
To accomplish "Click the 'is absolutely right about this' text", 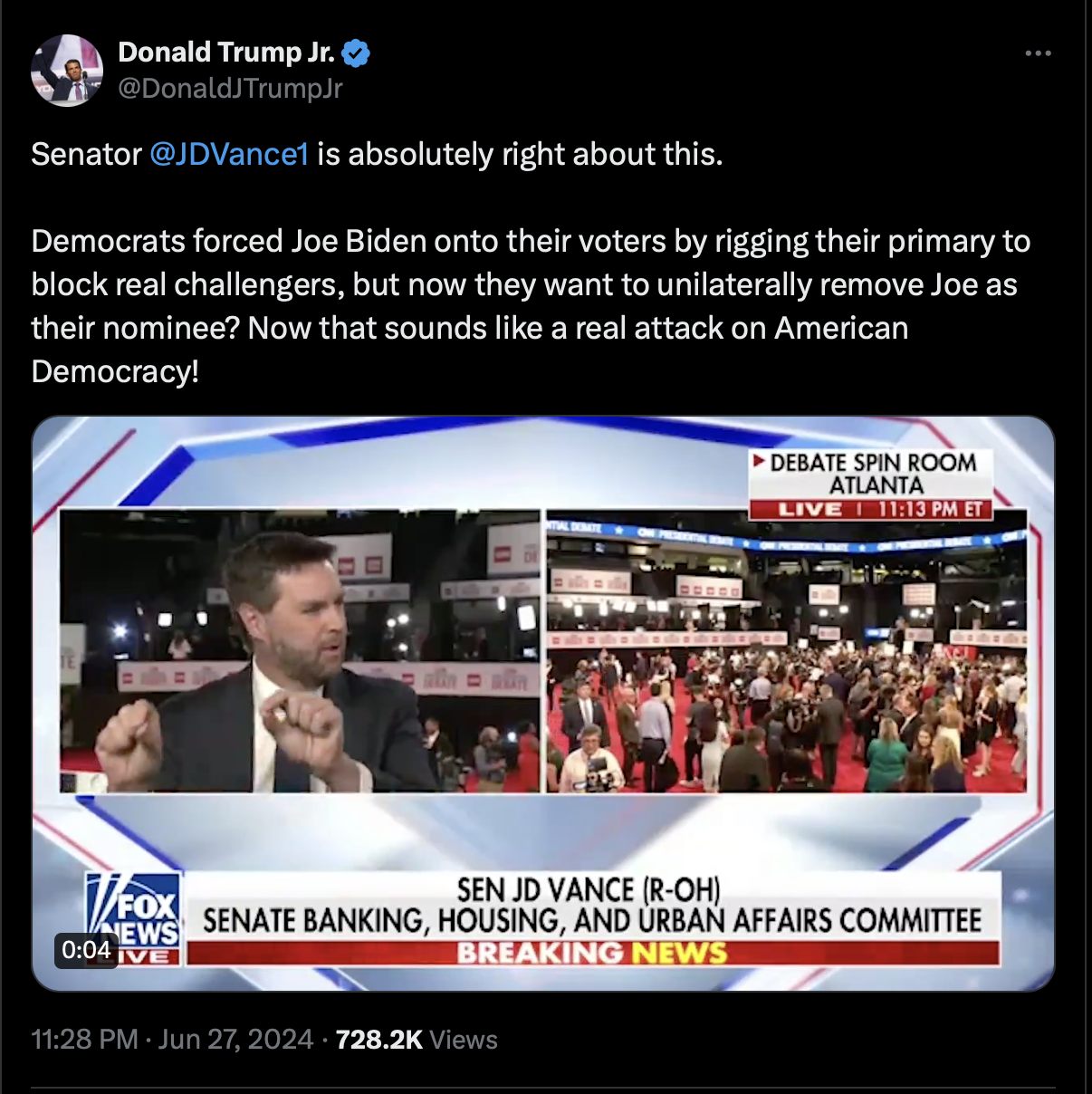I will [x=520, y=155].
